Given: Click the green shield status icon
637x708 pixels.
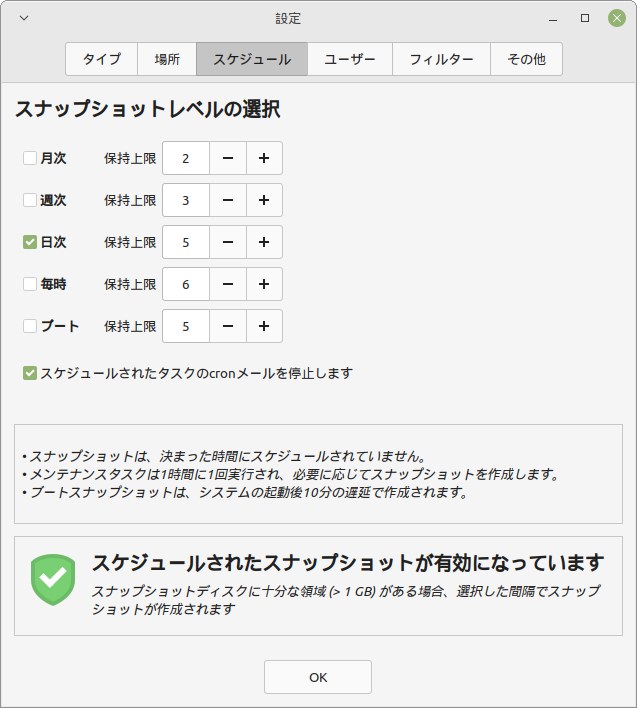Looking at the screenshot, I should [x=53, y=580].
